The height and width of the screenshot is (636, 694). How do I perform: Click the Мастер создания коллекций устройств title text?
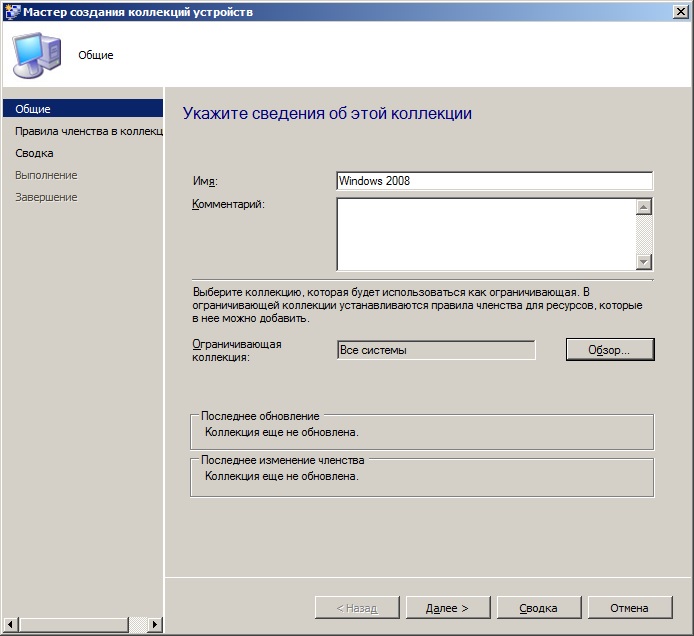[x=138, y=12]
